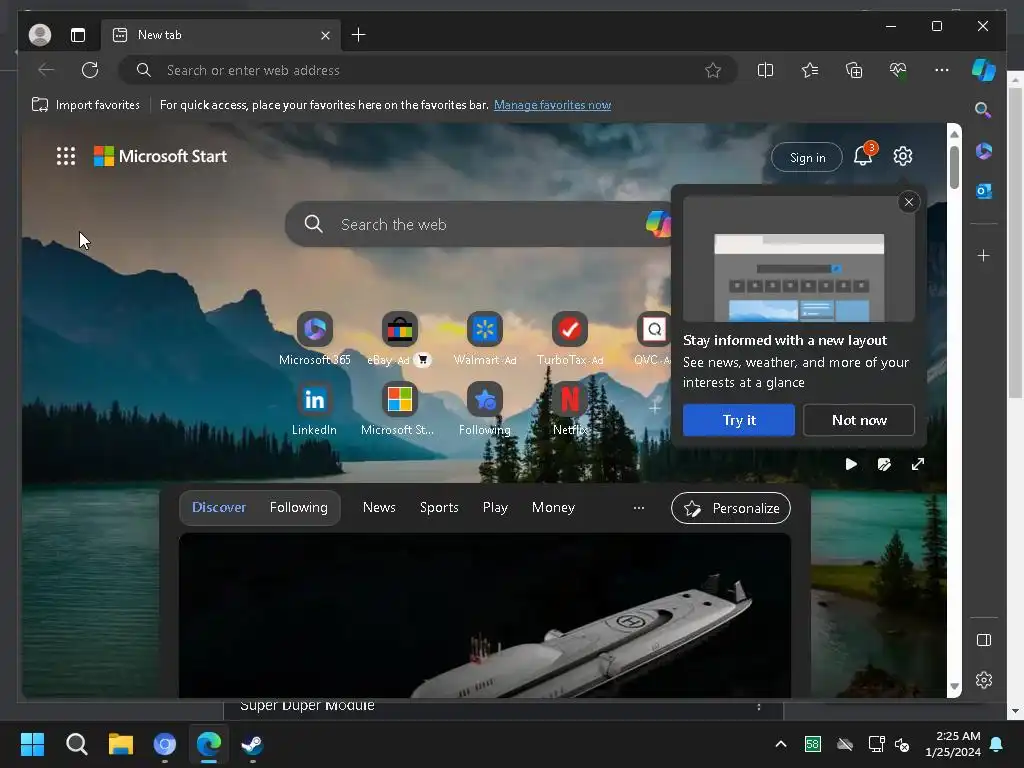The width and height of the screenshot is (1024, 768).
Task: Open the Edge profile avatar
Action: click(40, 35)
